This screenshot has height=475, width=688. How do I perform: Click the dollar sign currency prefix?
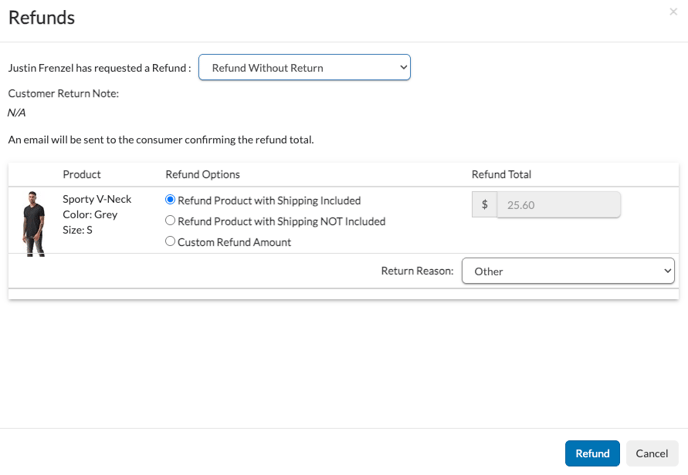(485, 205)
